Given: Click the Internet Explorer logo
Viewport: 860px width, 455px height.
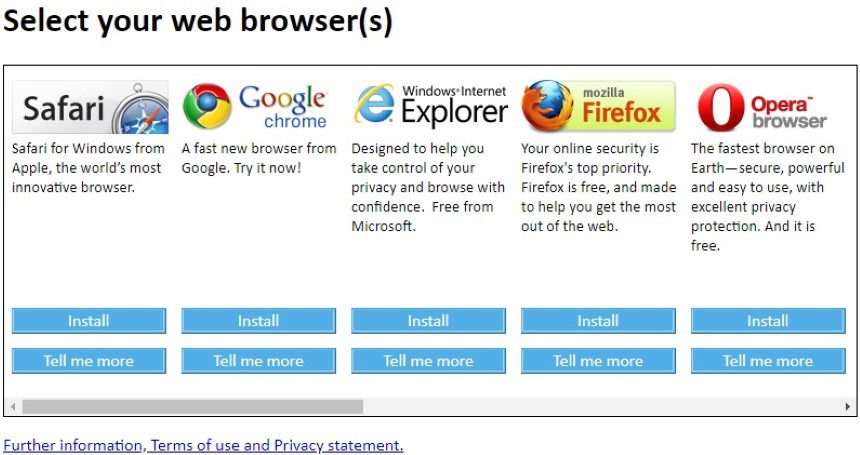Looking at the screenshot, I should (431, 106).
